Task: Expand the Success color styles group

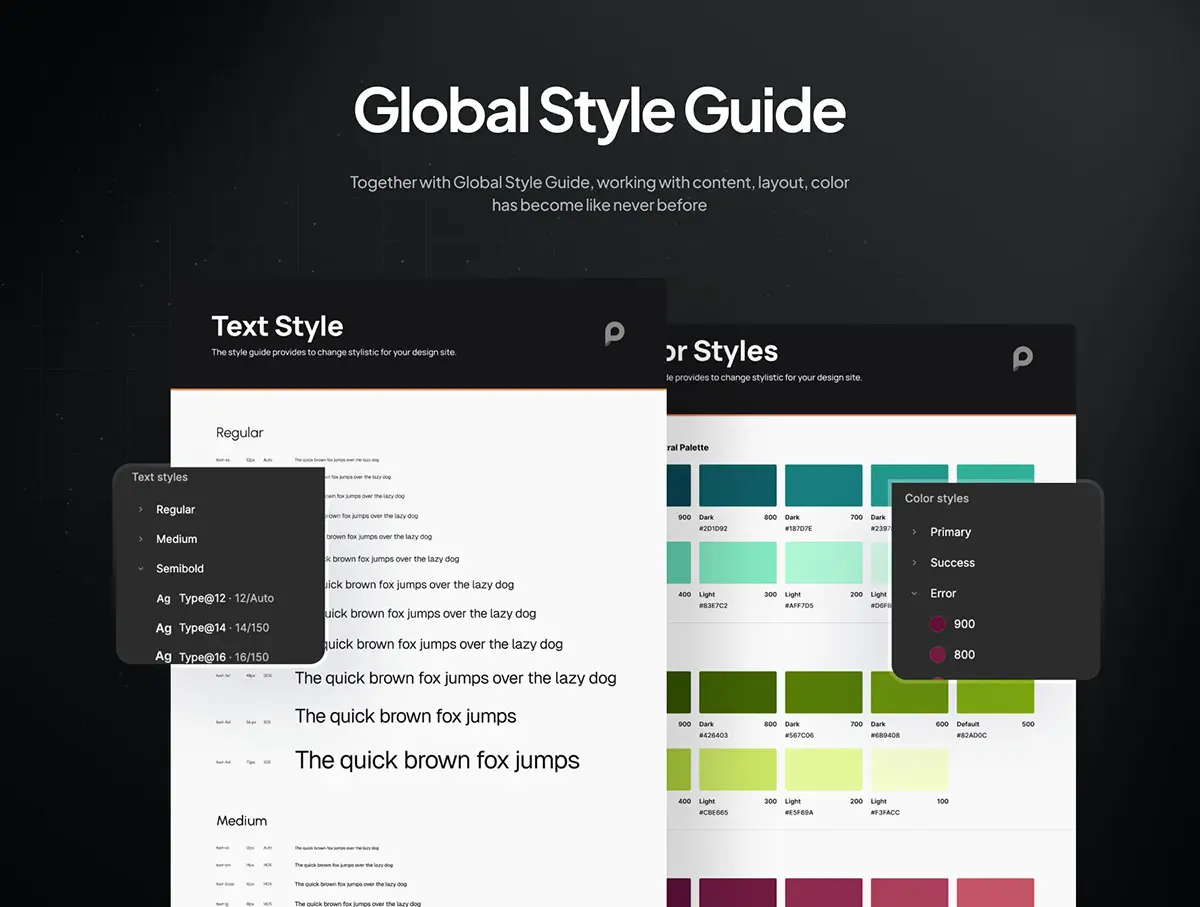Action: [914, 563]
